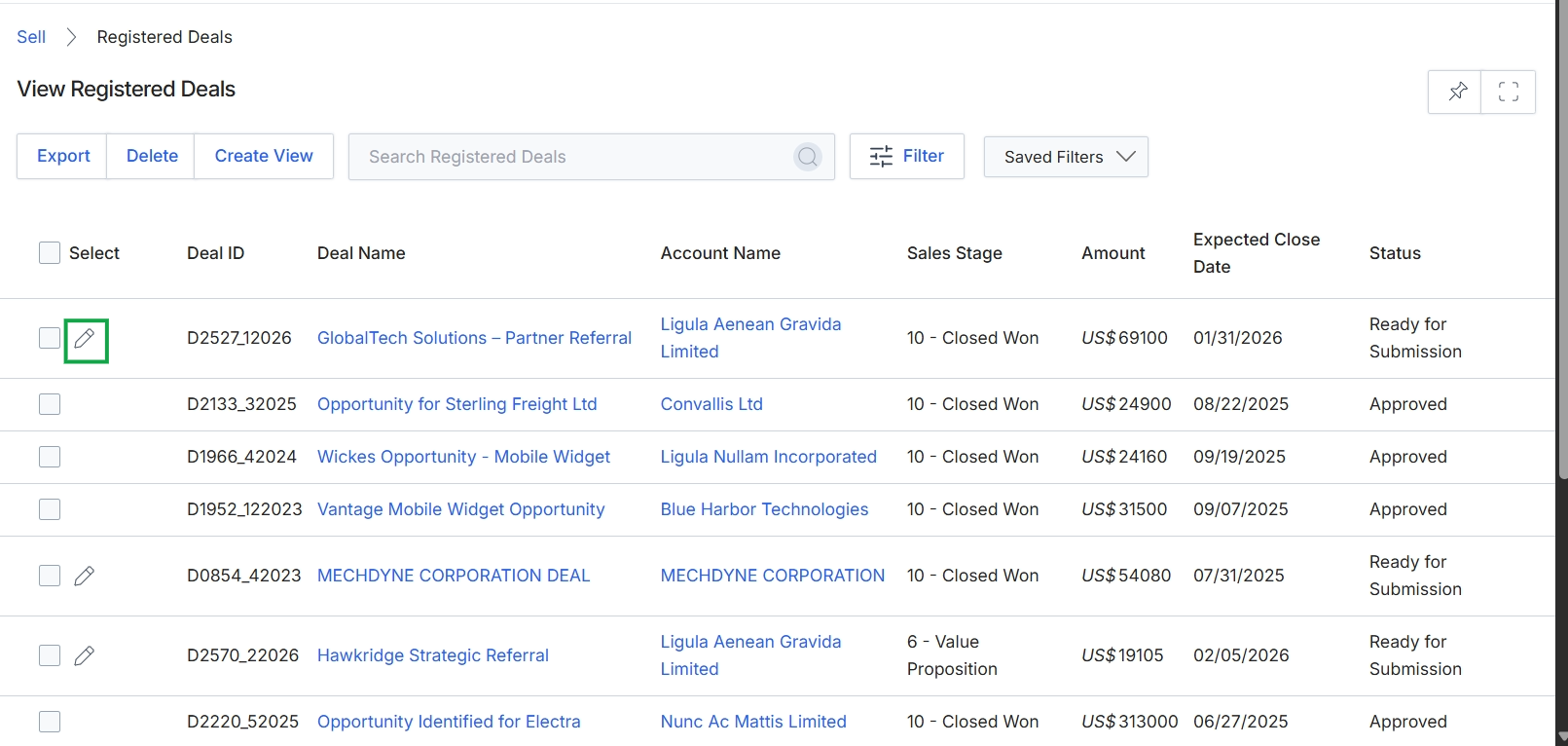The image size is (1568, 746).
Task: Open Blue Harbor Technologies account
Action: pyautogui.click(x=764, y=509)
